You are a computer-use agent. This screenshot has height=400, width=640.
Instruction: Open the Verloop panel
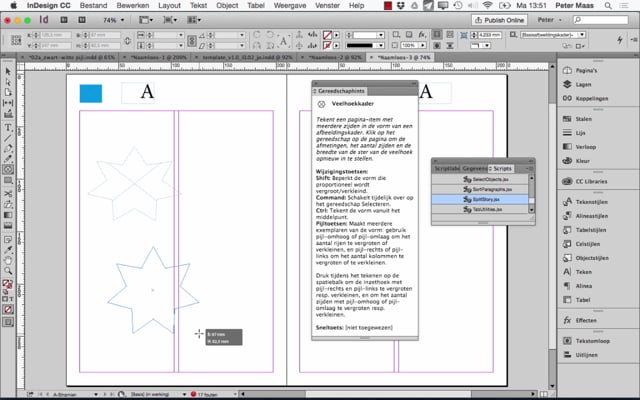[580, 147]
